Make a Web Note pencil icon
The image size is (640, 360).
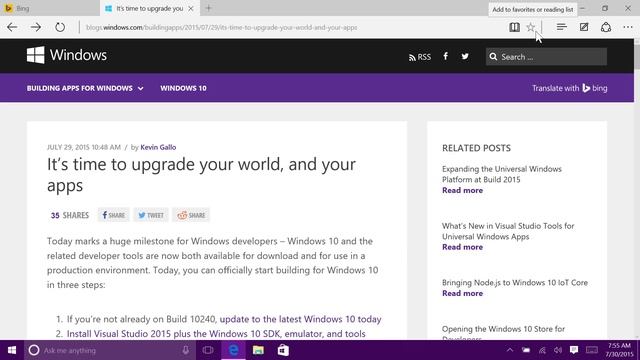[584, 27]
